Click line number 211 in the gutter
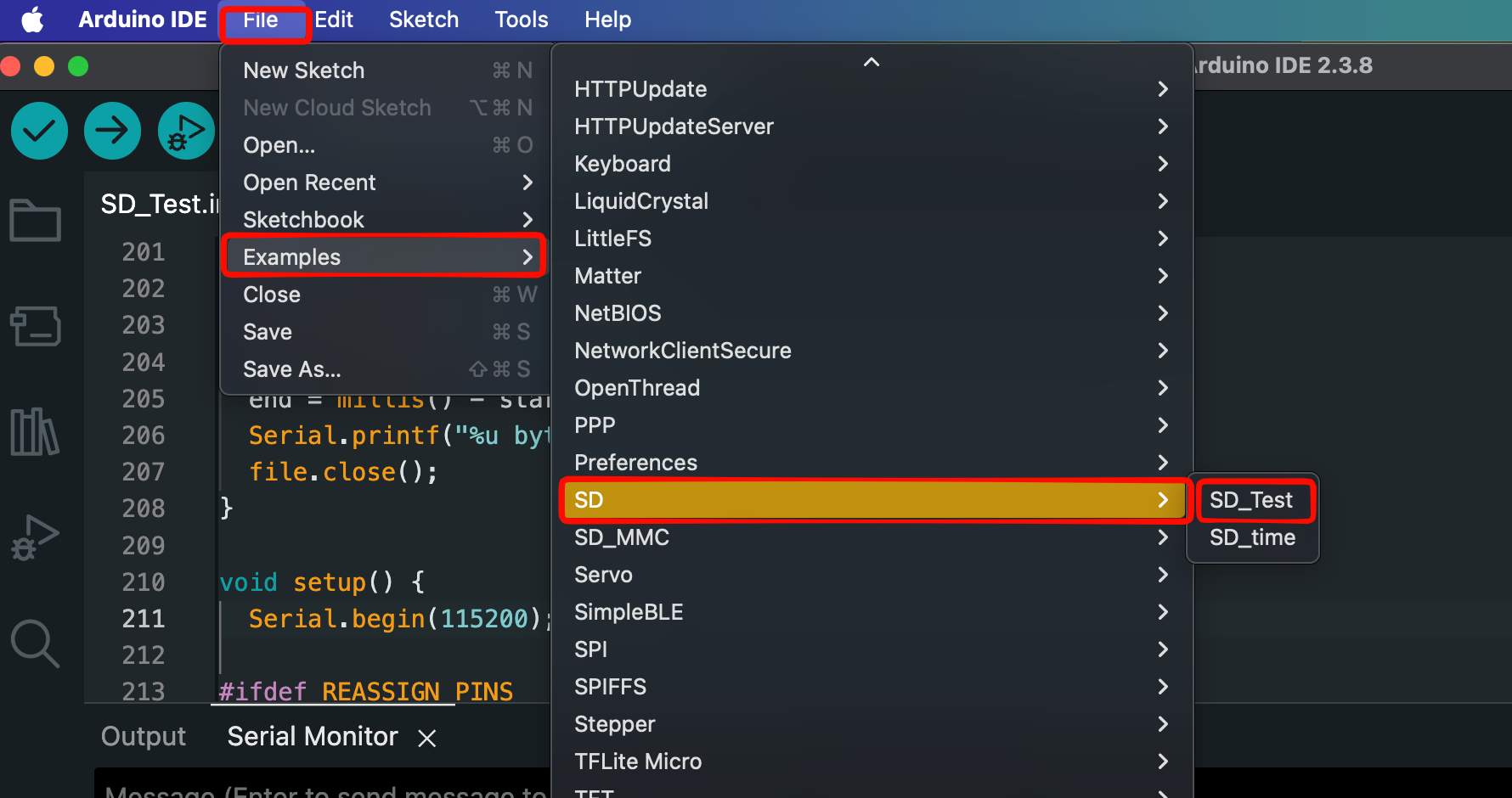This screenshot has width=1512, height=798. coord(144,619)
